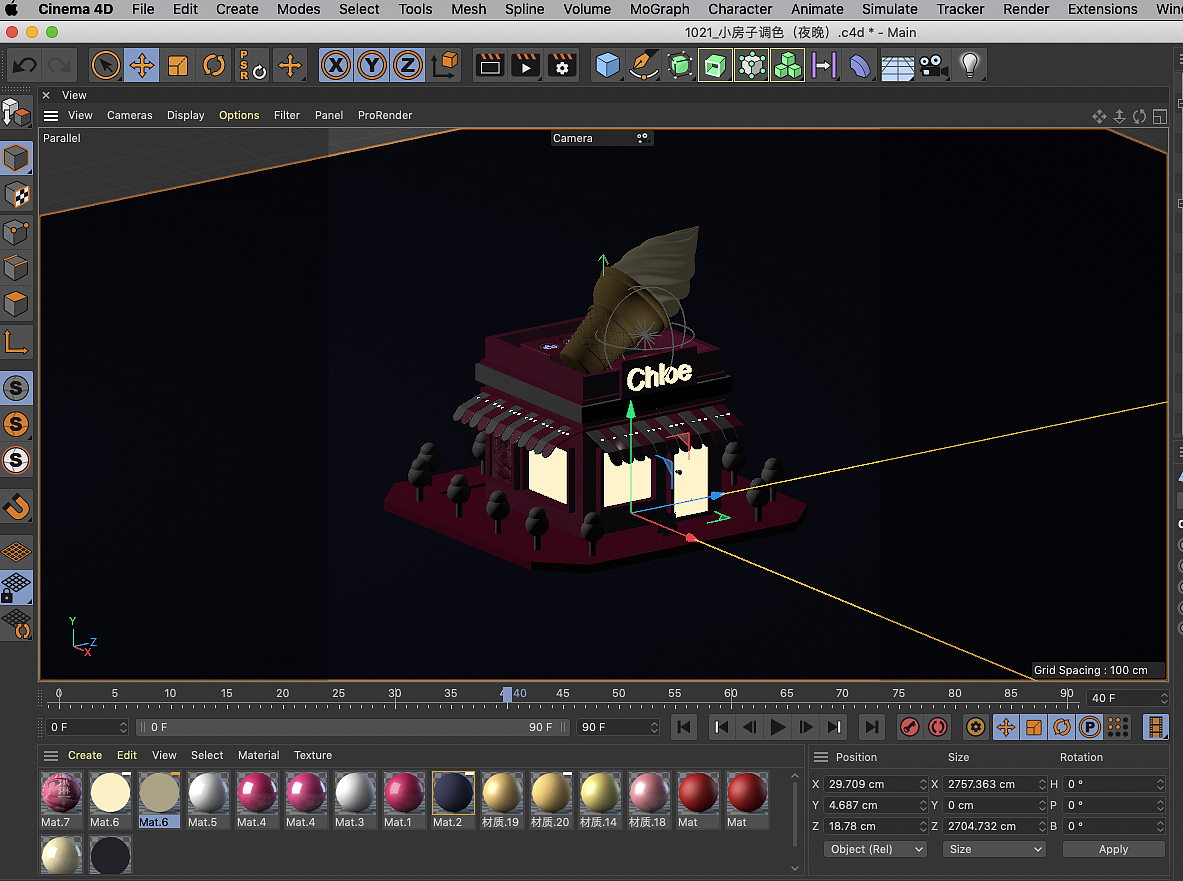Toggle the viewport maximize icon
The width and height of the screenshot is (1183, 881).
point(1160,116)
